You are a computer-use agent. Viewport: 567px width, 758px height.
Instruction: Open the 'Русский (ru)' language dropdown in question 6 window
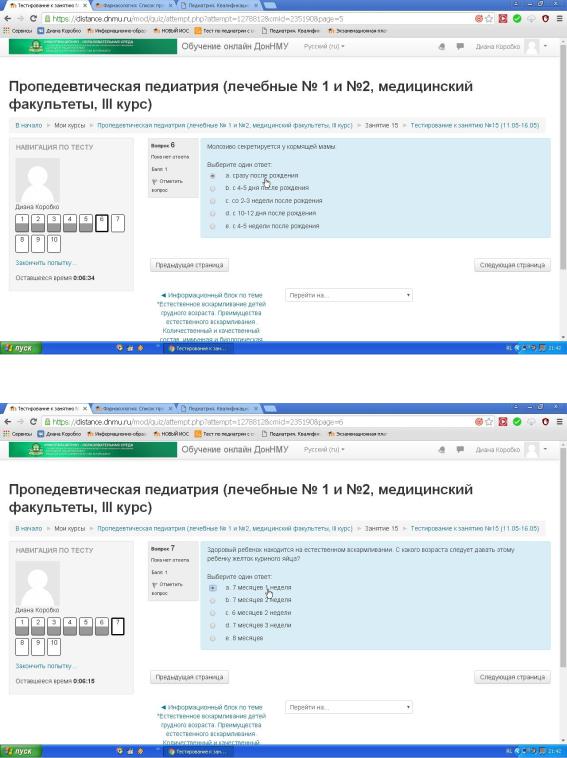click(324, 46)
